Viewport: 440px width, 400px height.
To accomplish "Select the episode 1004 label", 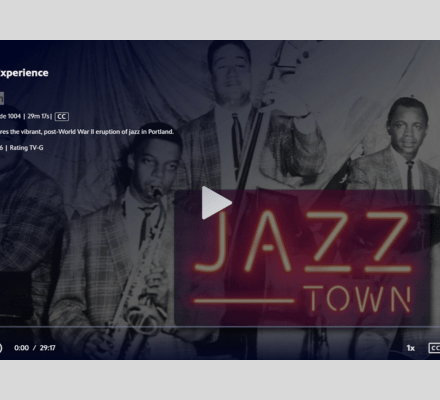I will click(x=10, y=116).
